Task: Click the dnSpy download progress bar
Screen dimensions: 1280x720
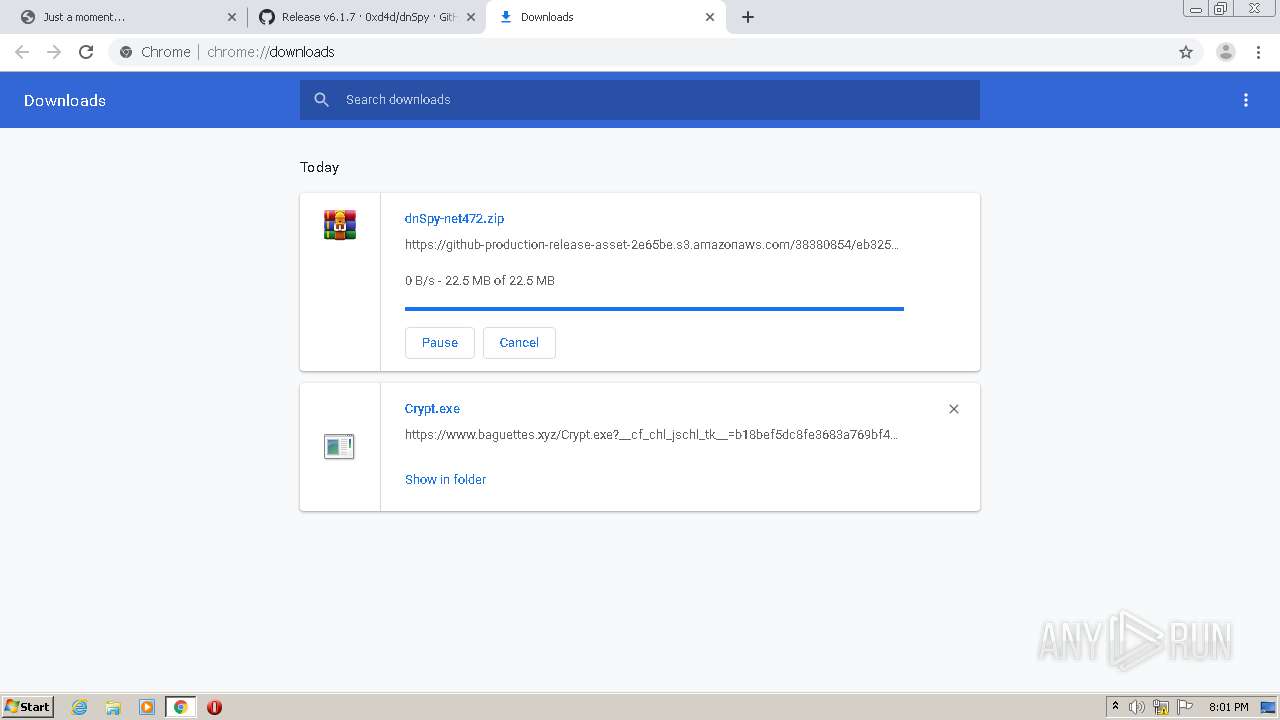Action: 654,309
